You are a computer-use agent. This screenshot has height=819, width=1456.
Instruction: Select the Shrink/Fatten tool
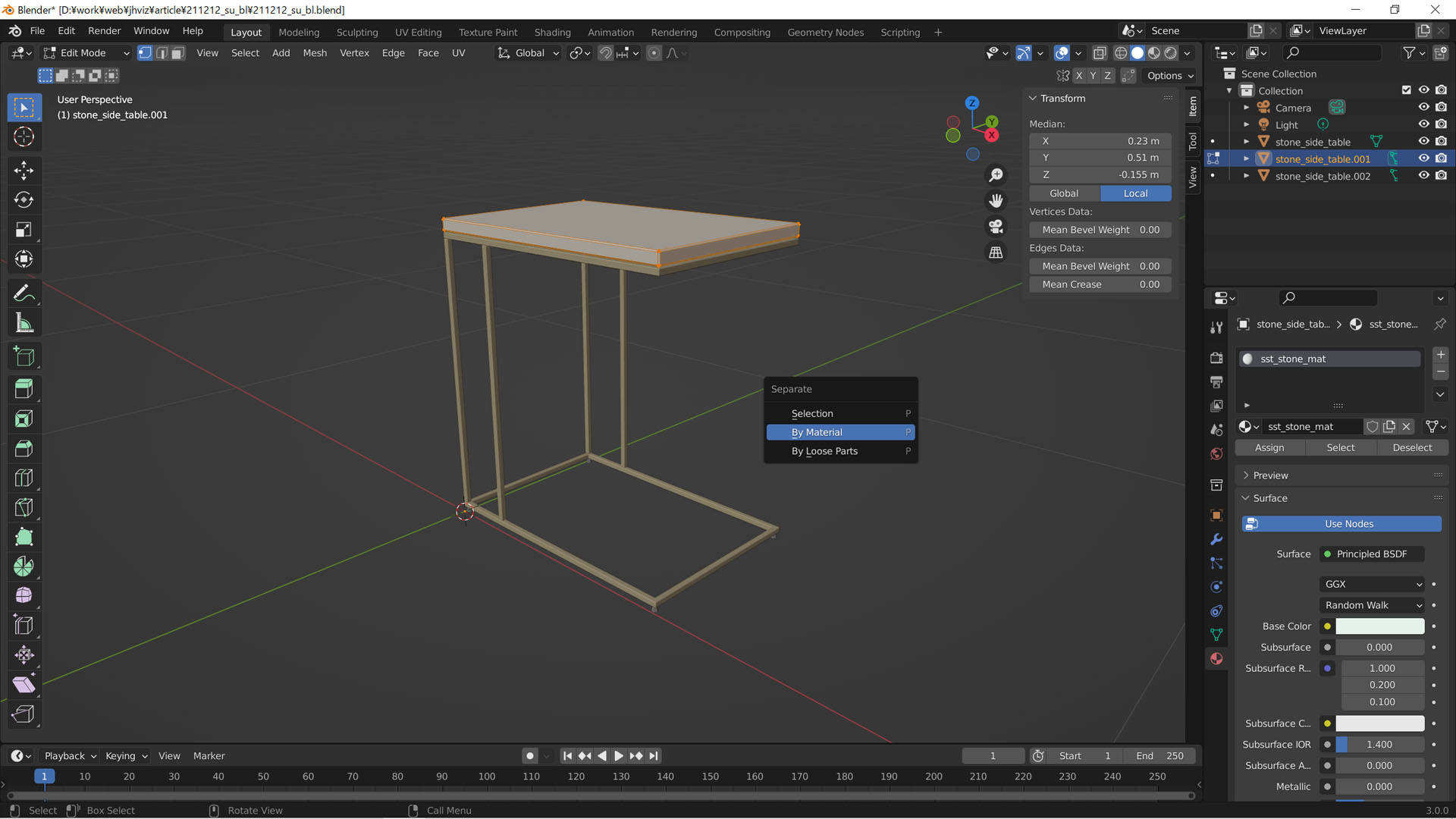[x=24, y=655]
